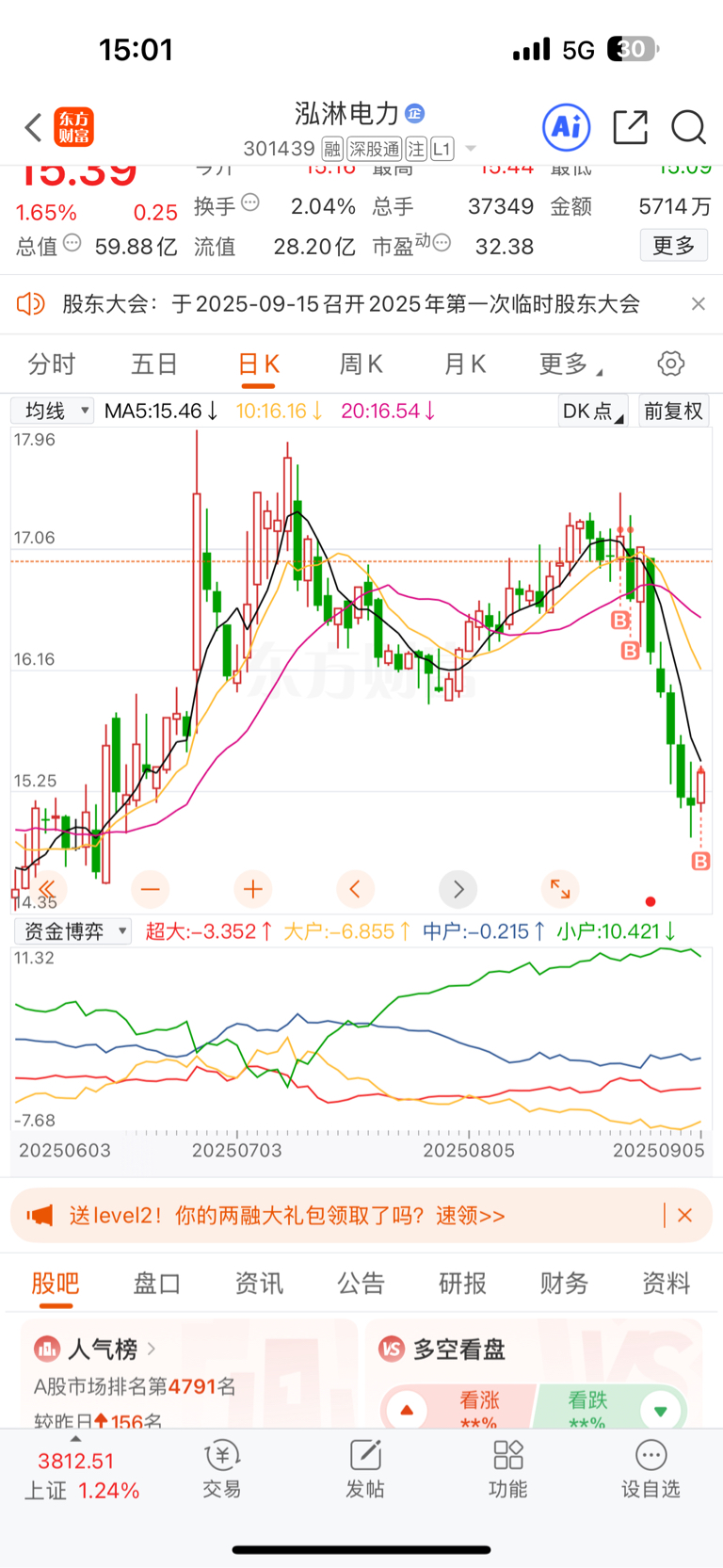The height and width of the screenshot is (1568, 723).
Task: Switch to the 公告 tab
Action: 361,1284
